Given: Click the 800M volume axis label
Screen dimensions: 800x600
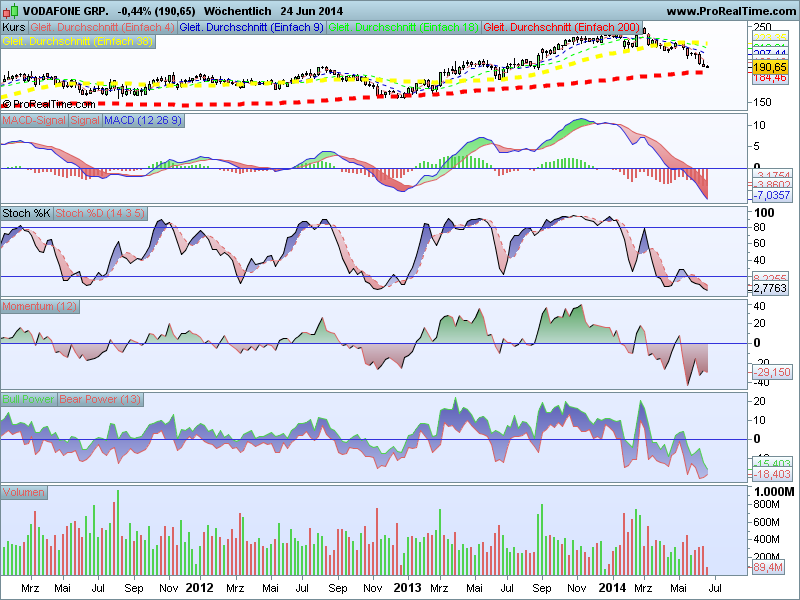Looking at the screenshot, I should [x=766, y=505].
